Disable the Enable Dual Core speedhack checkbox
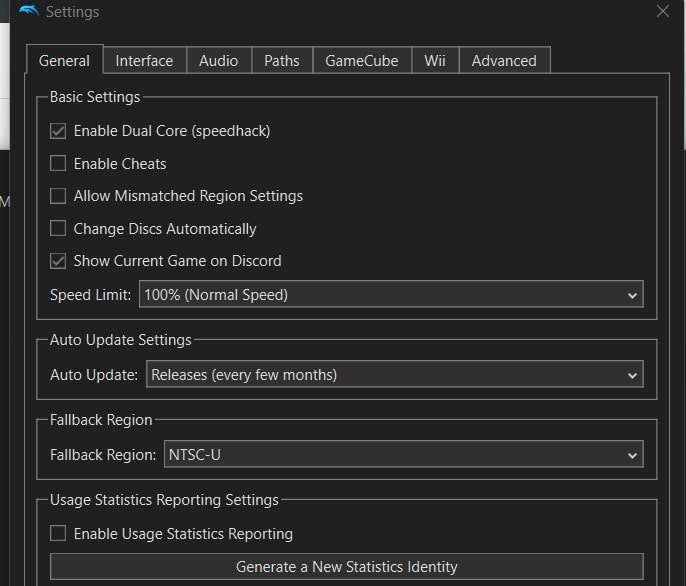Viewport: 686px width, 586px height. [58, 131]
